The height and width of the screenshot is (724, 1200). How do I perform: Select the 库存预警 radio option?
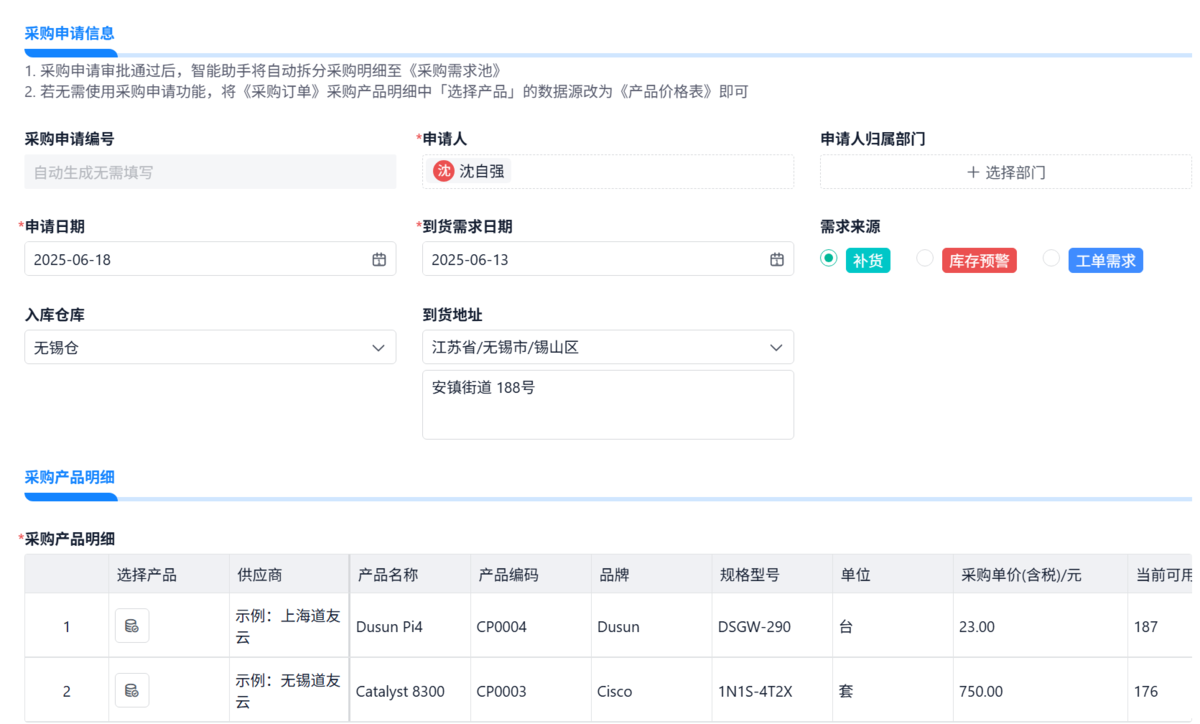(x=925, y=259)
